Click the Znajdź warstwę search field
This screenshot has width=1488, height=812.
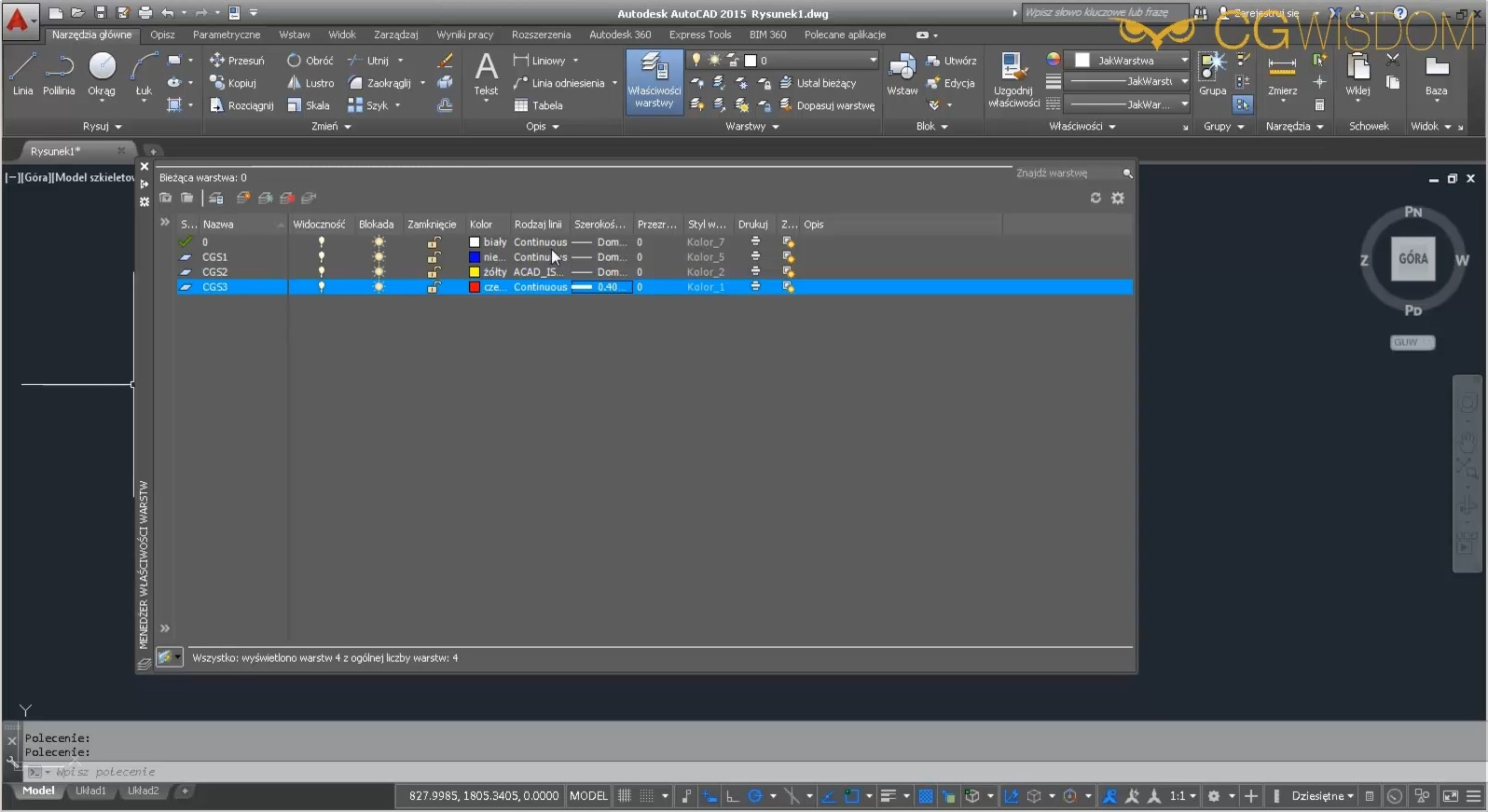1063,173
